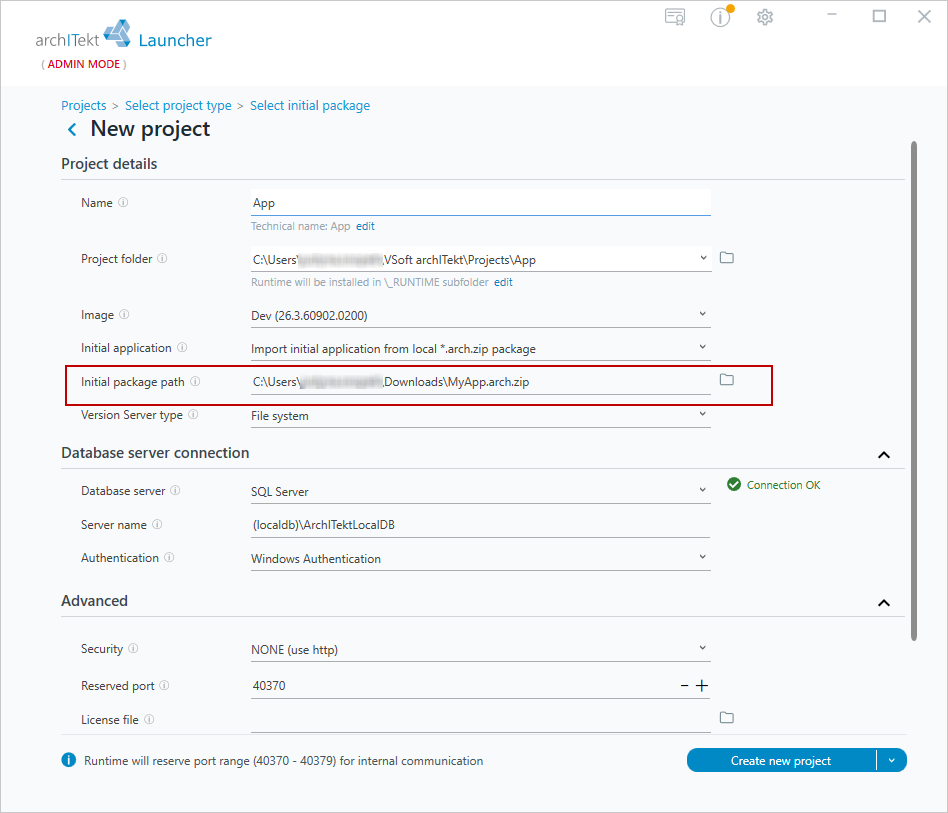Open the Security dropdown
The width and height of the screenshot is (948, 813).
703,649
